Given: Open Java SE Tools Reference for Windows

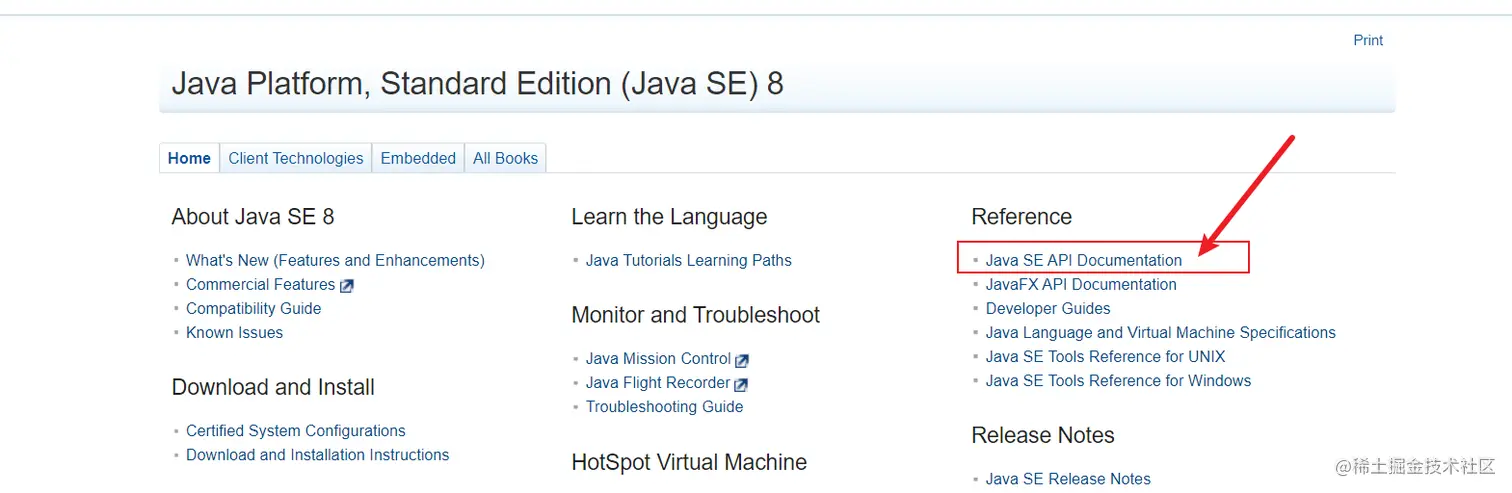Looking at the screenshot, I should 1118,380.
